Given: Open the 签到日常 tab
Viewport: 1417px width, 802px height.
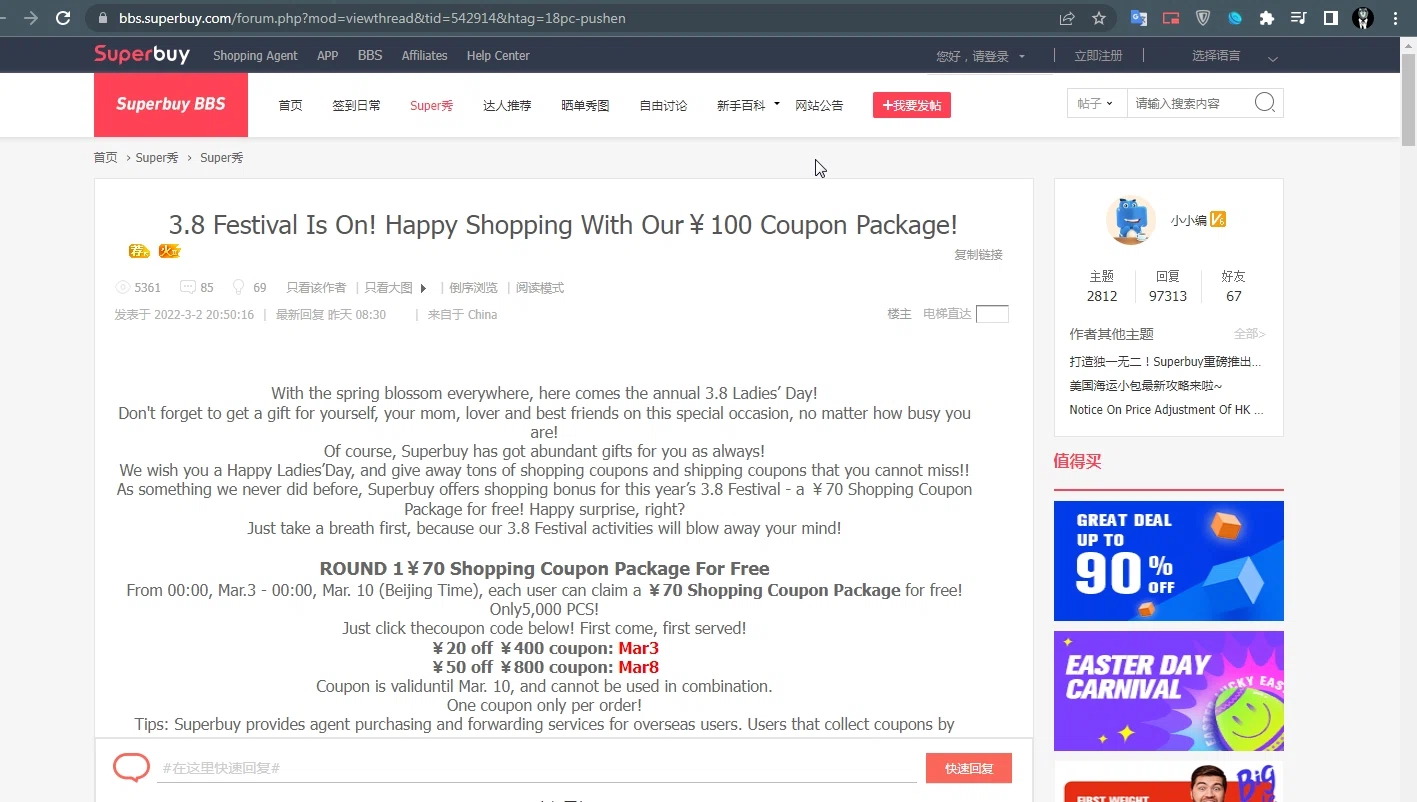Looking at the screenshot, I should click(357, 105).
